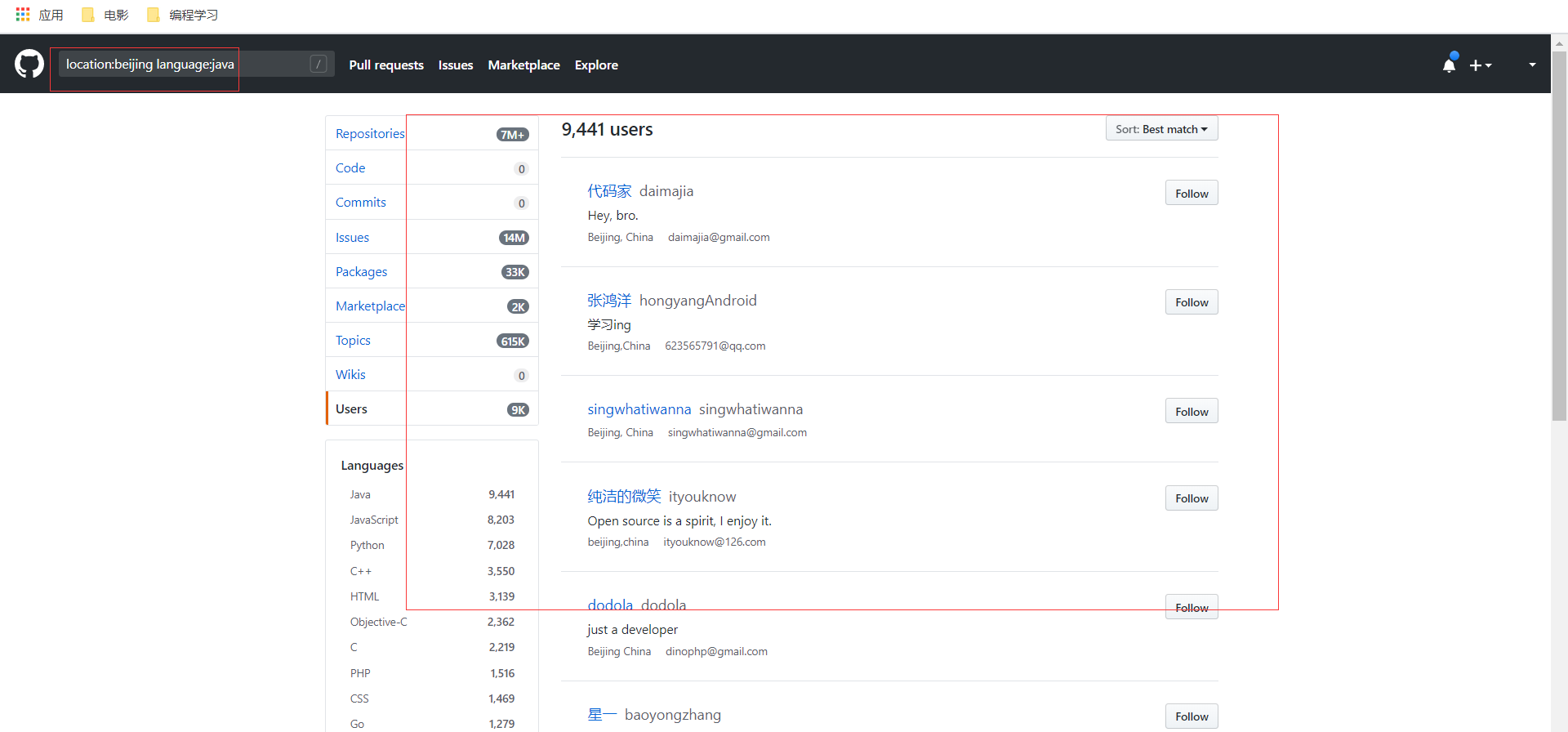Open Issues in the top navigation
The image size is (1568, 732).
456,65
